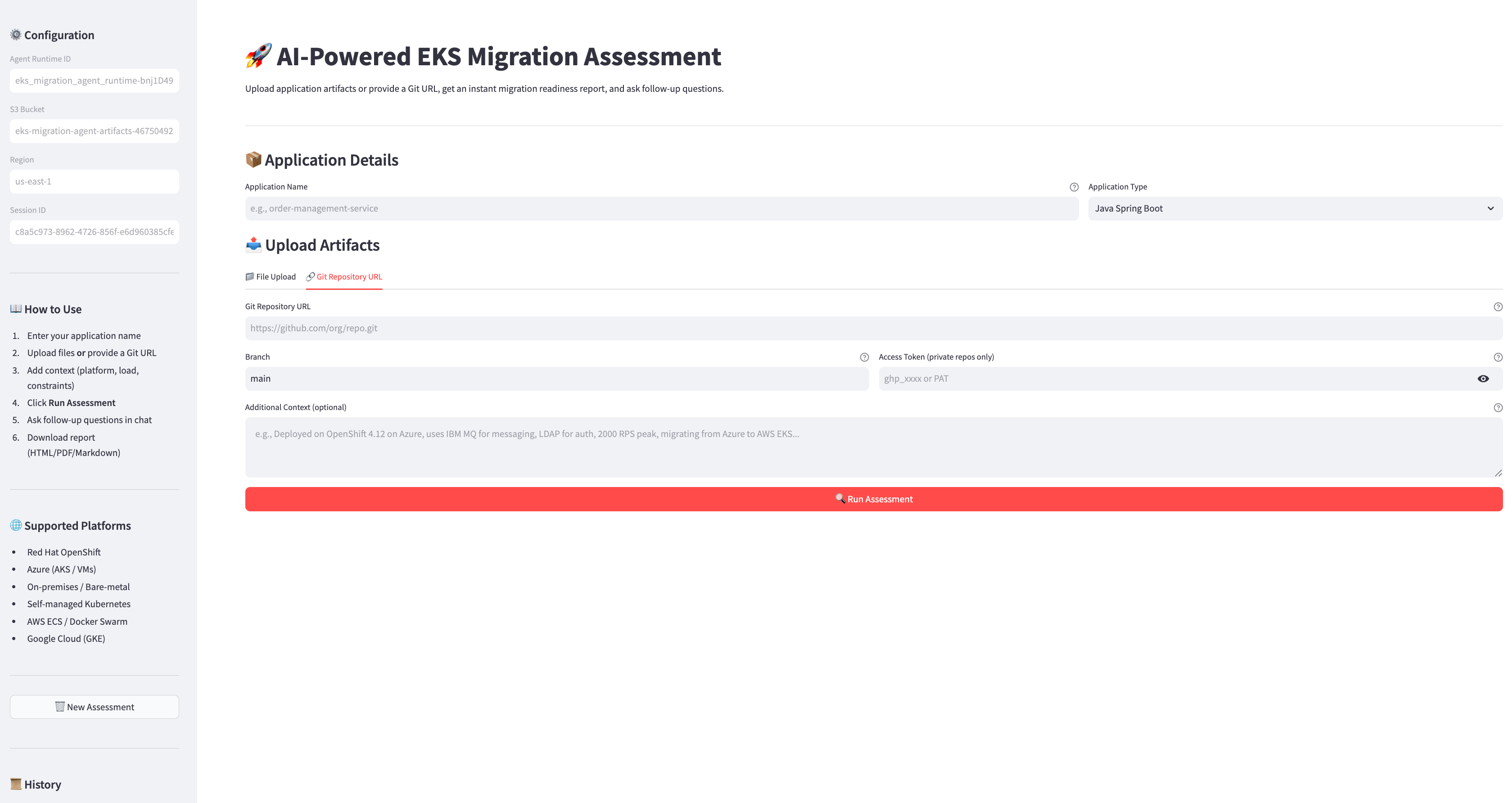This screenshot has width=1512, height=803.
Task: Click the package icon by Application Details
Action: 253,160
